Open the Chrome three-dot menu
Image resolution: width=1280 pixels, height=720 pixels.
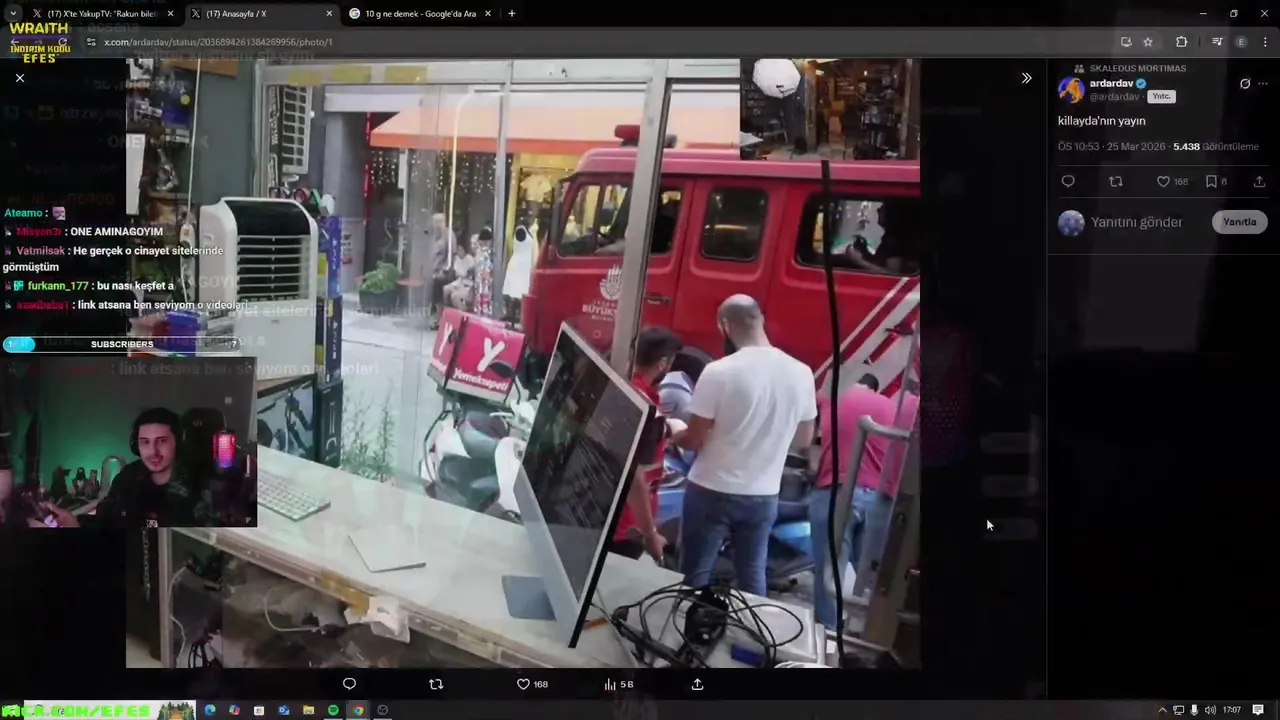click(1265, 42)
